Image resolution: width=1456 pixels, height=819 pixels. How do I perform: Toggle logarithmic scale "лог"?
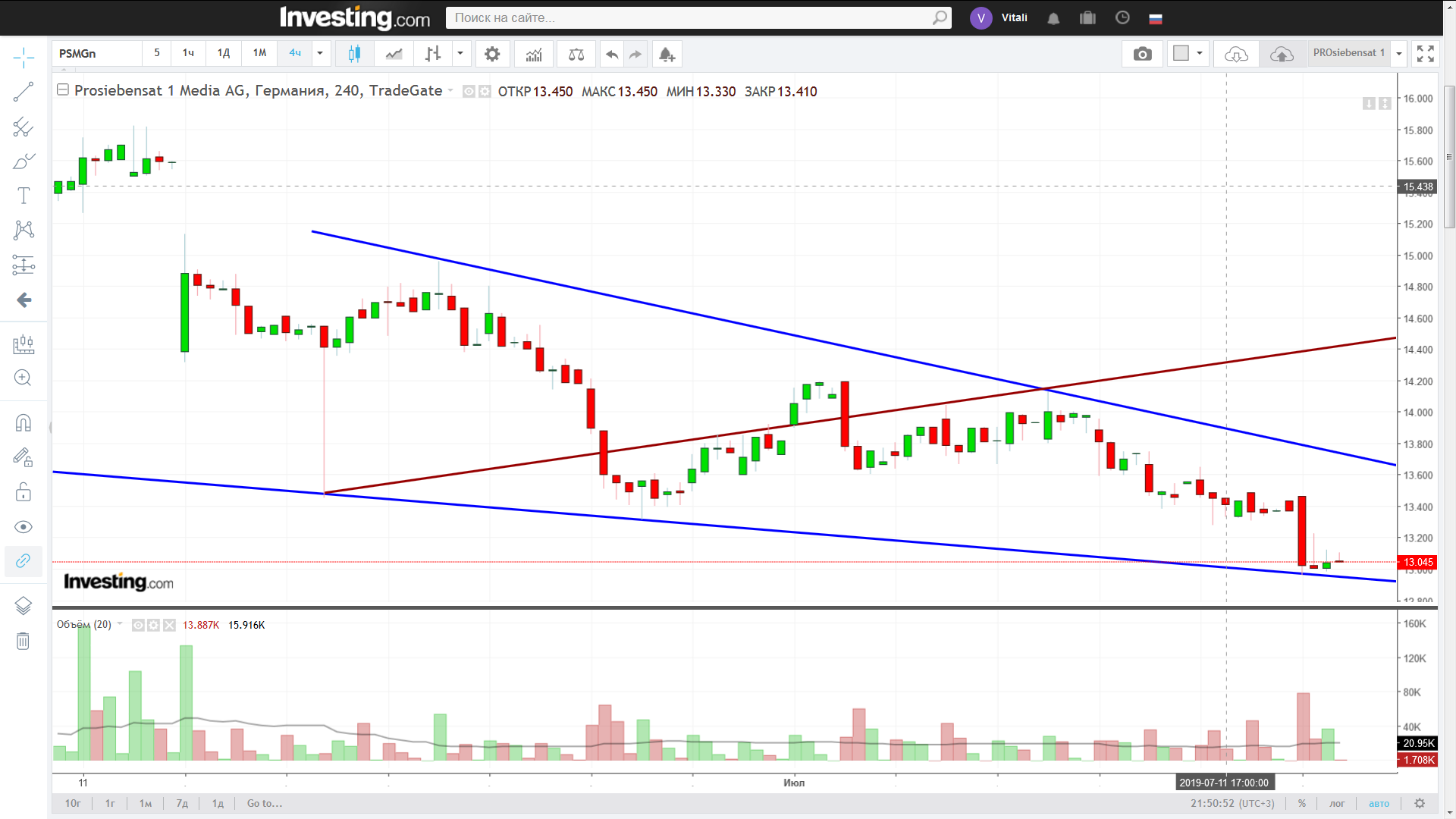(x=1337, y=803)
